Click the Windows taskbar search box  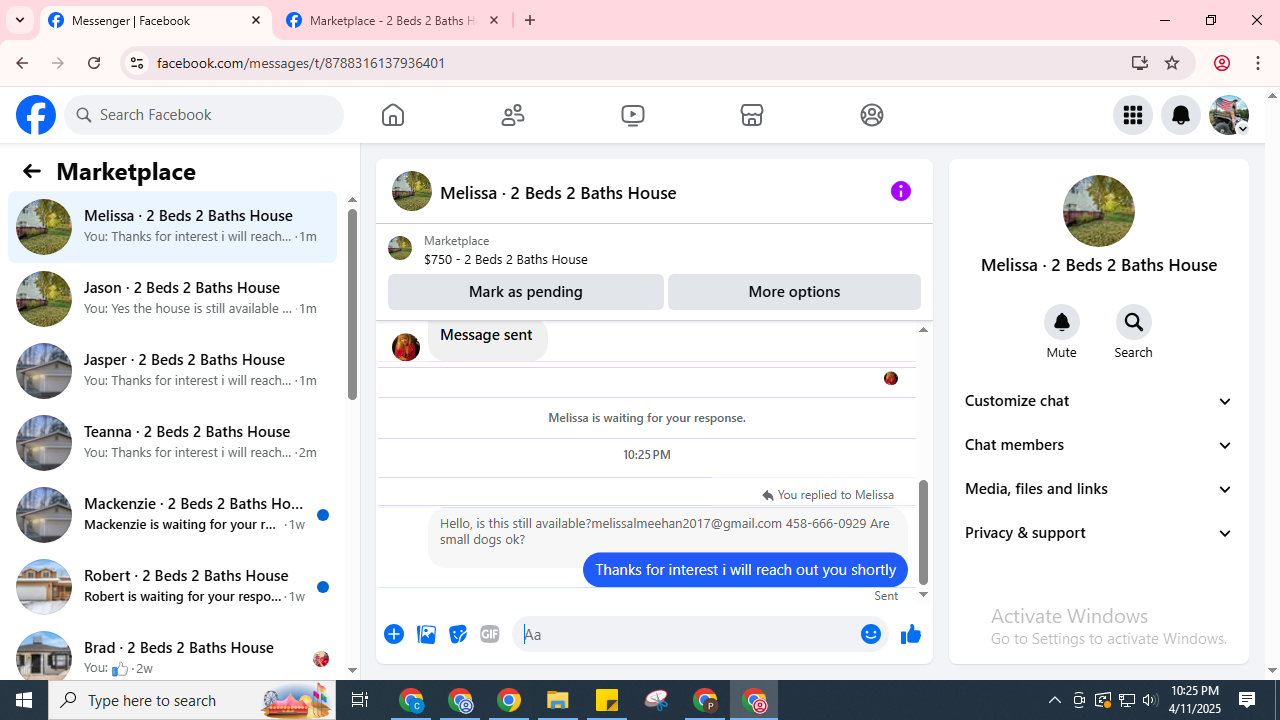192,700
